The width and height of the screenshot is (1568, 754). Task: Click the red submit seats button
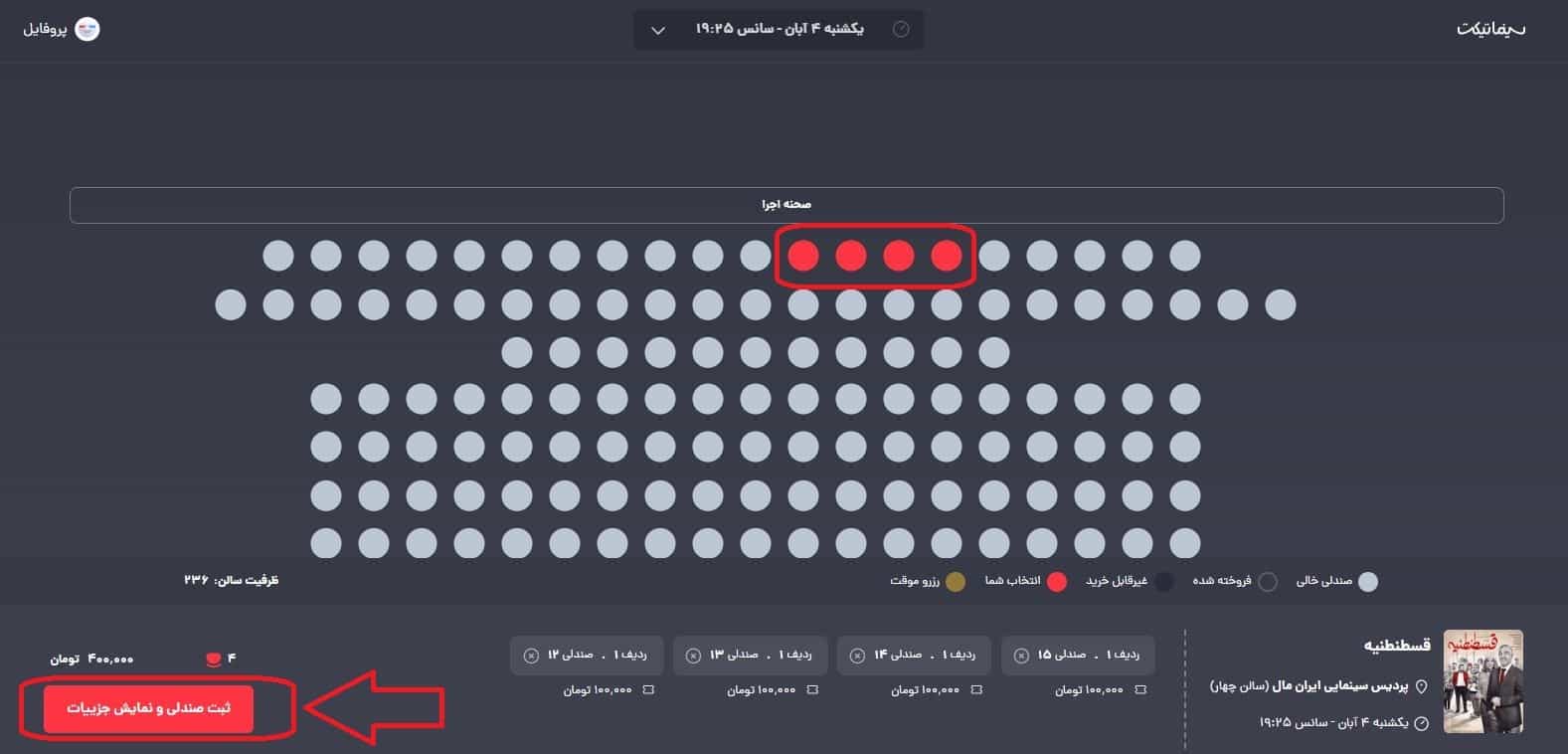(148, 708)
